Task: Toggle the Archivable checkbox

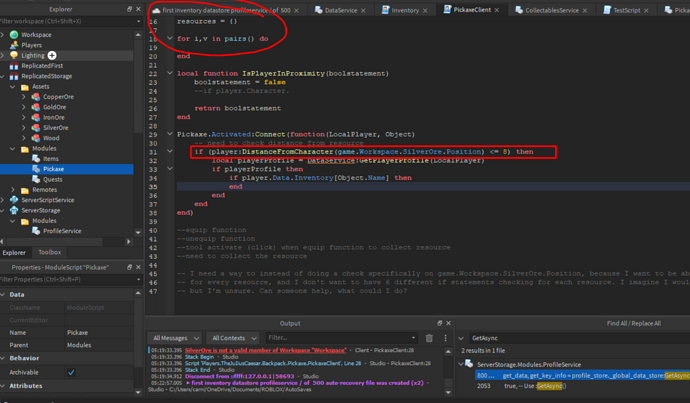Action: click(x=71, y=372)
